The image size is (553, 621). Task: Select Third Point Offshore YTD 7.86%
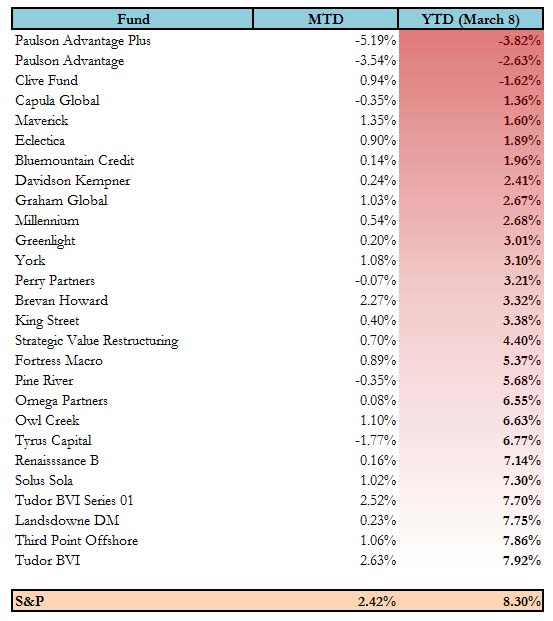(522, 540)
